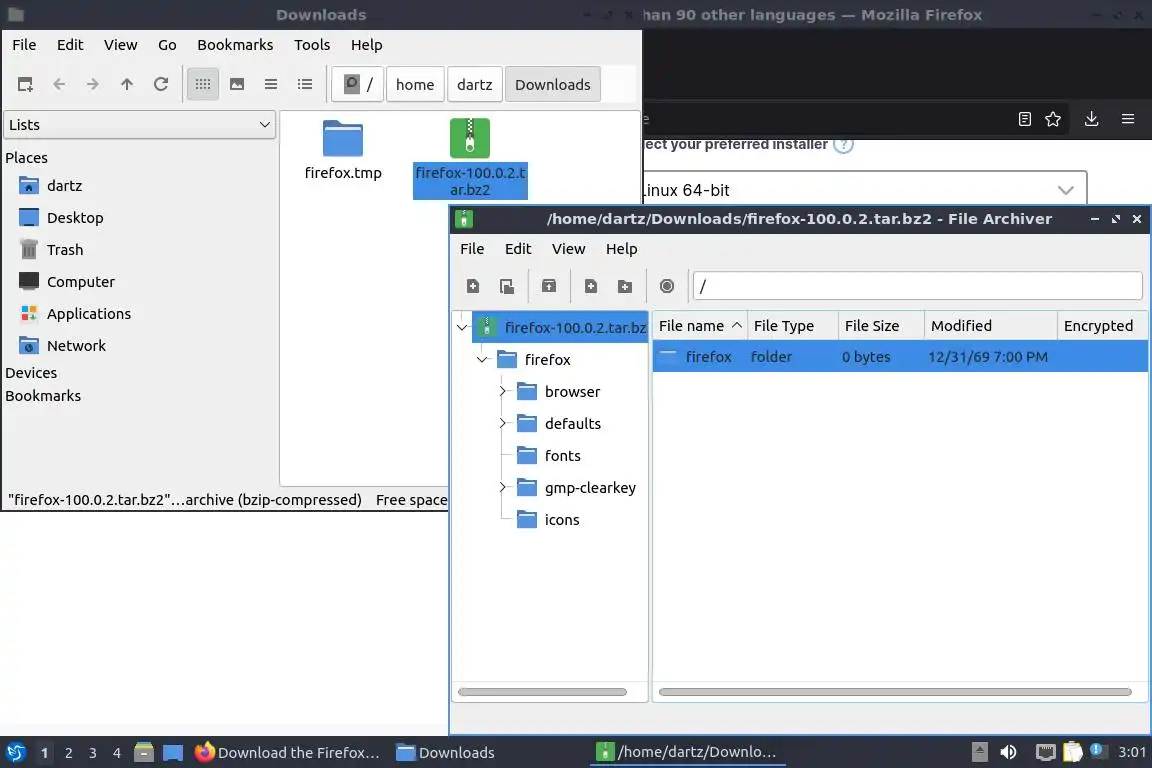
Task: Collapse the firefox-100.0.2.tar.bz2 tree root
Action: coord(461,328)
